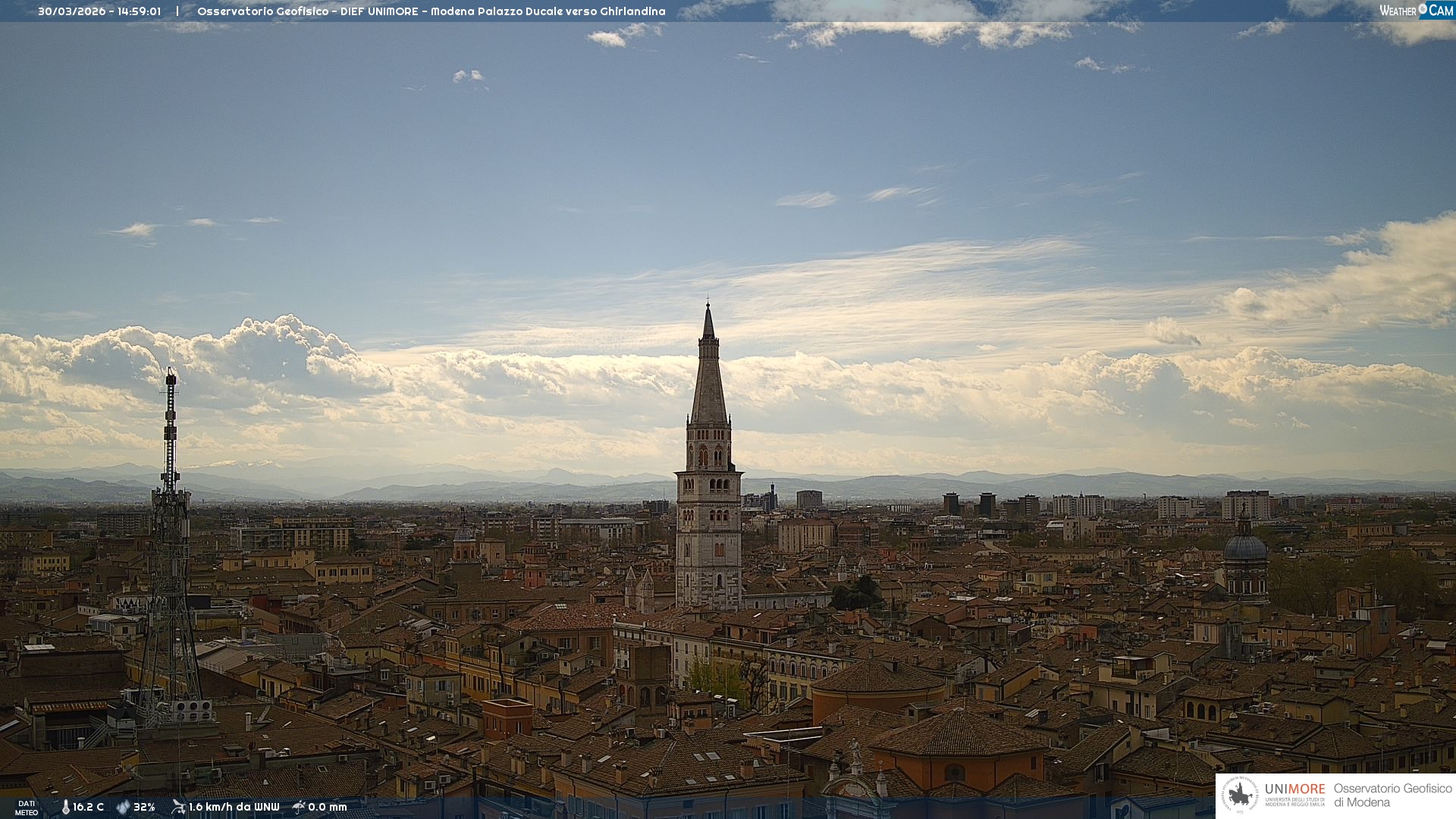Click the Università degli Studi subtitle text
This screenshot has width=1456, height=819.
tap(1294, 802)
